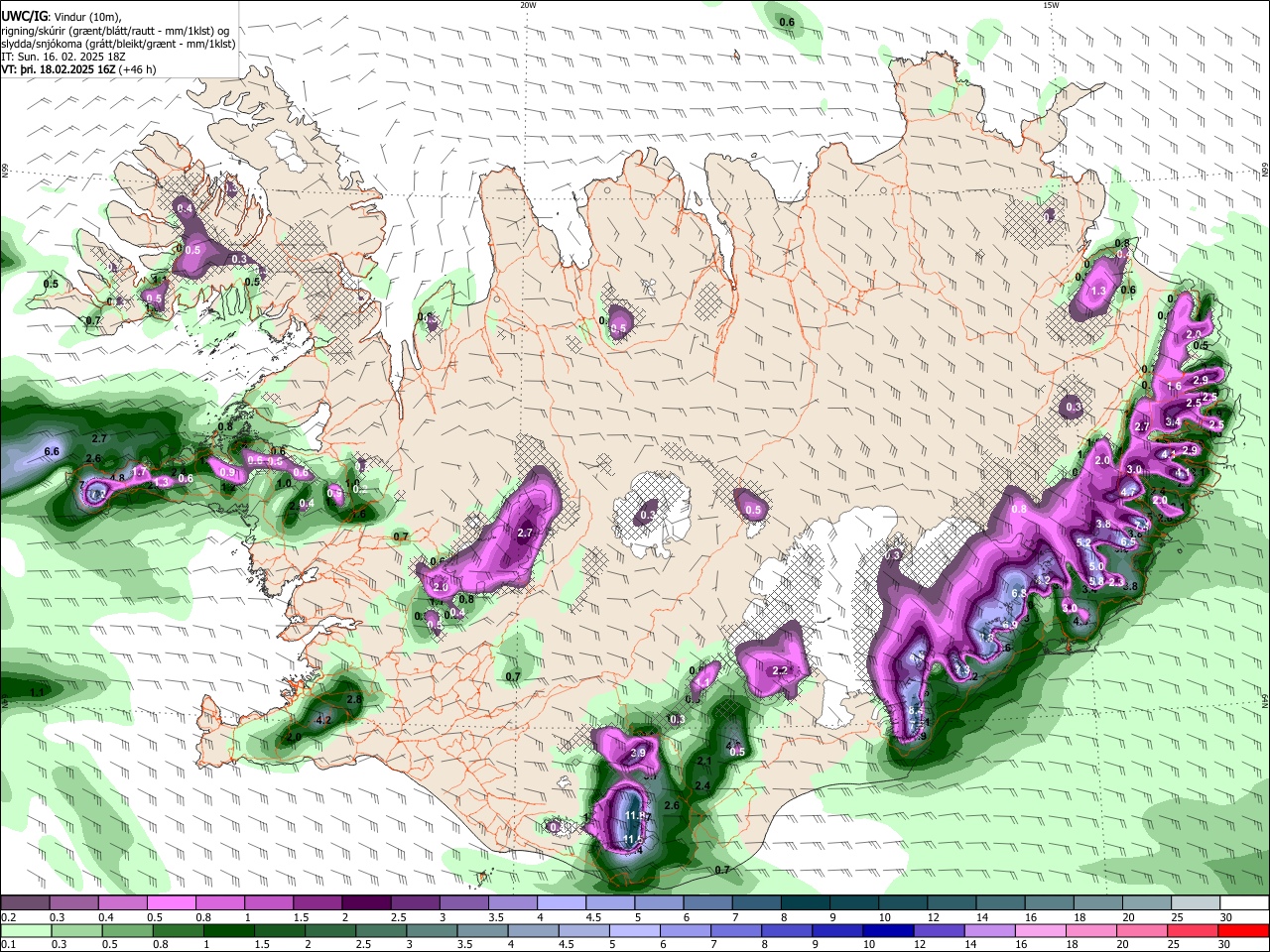Image resolution: width=1270 pixels, height=952 pixels.
Task: Click the upper legend swatch between 0.2 and 0.3
Action: pyautogui.click(x=25, y=903)
